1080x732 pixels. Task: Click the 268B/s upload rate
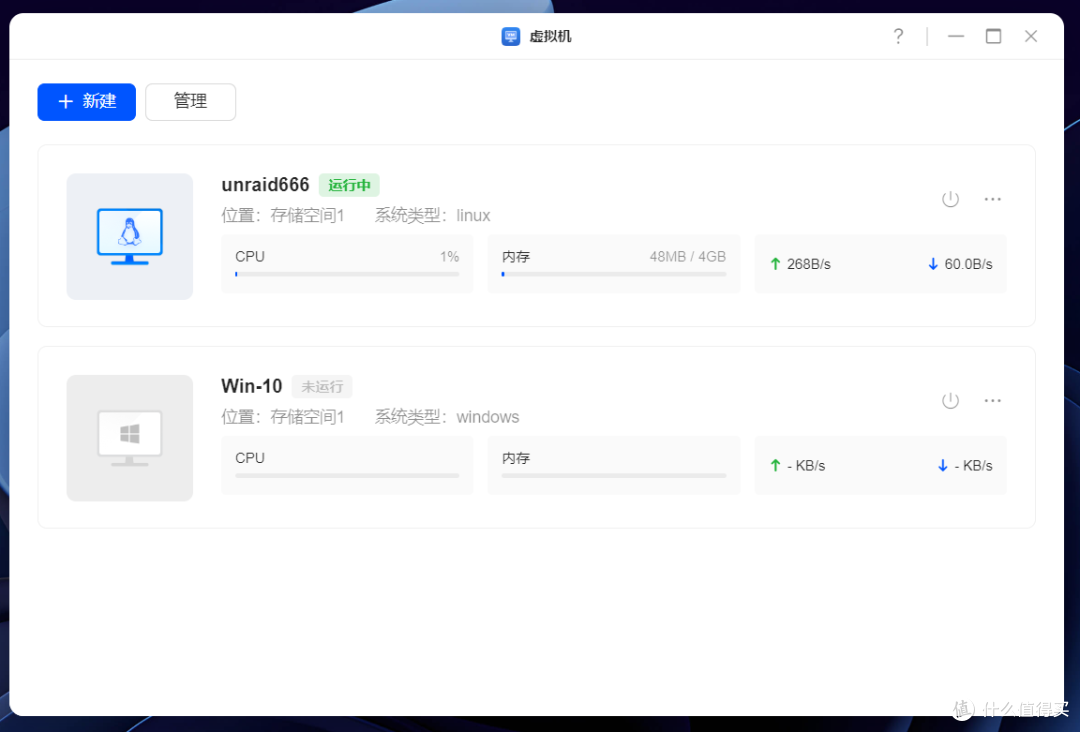tap(809, 264)
